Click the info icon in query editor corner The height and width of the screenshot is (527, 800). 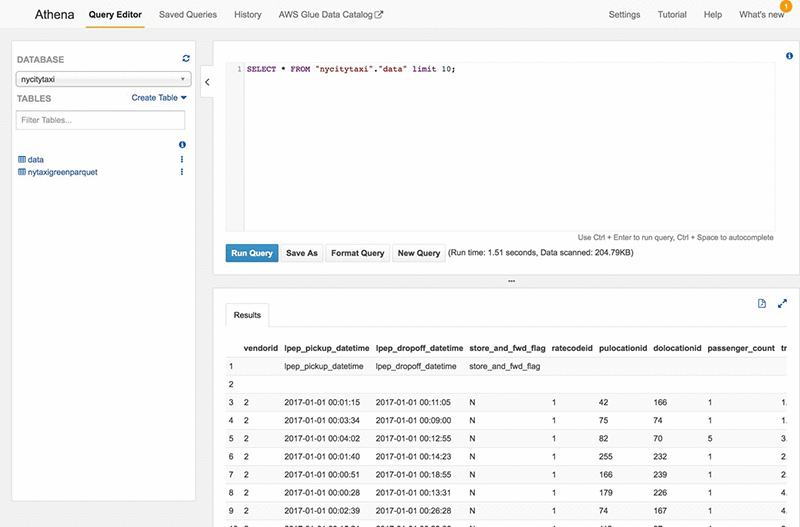pos(789,56)
